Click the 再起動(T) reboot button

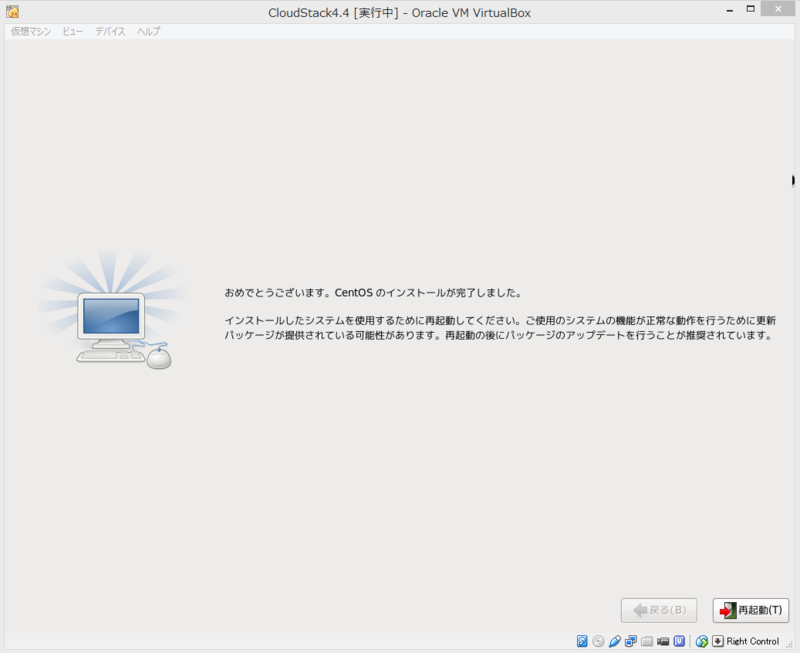tap(749, 610)
